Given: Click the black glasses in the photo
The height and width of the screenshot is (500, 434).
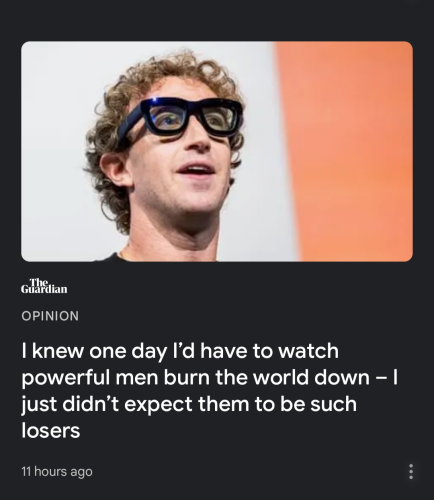Looking at the screenshot, I should click(182, 117).
